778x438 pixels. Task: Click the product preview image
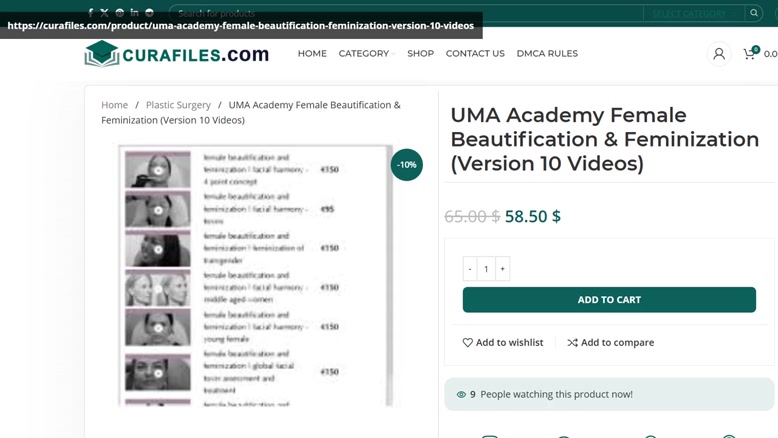pos(255,275)
